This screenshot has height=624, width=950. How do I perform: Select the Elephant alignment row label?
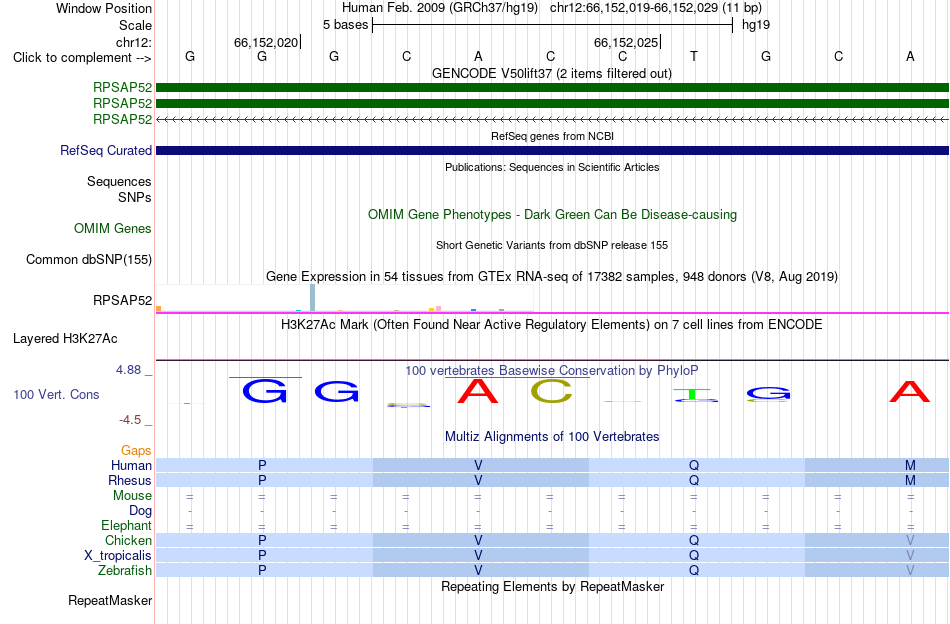[x=127, y=526]
